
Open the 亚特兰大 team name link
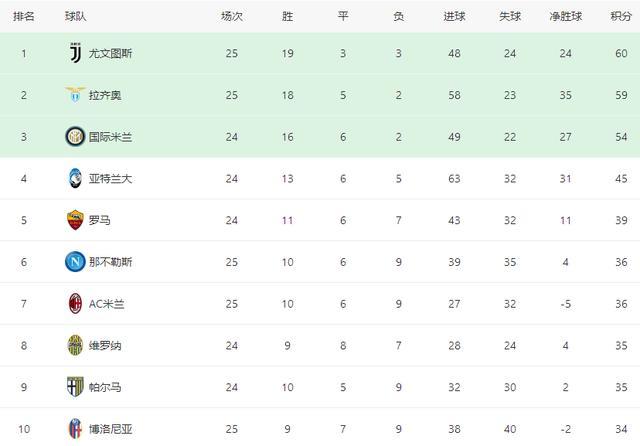tap(110, 179)
